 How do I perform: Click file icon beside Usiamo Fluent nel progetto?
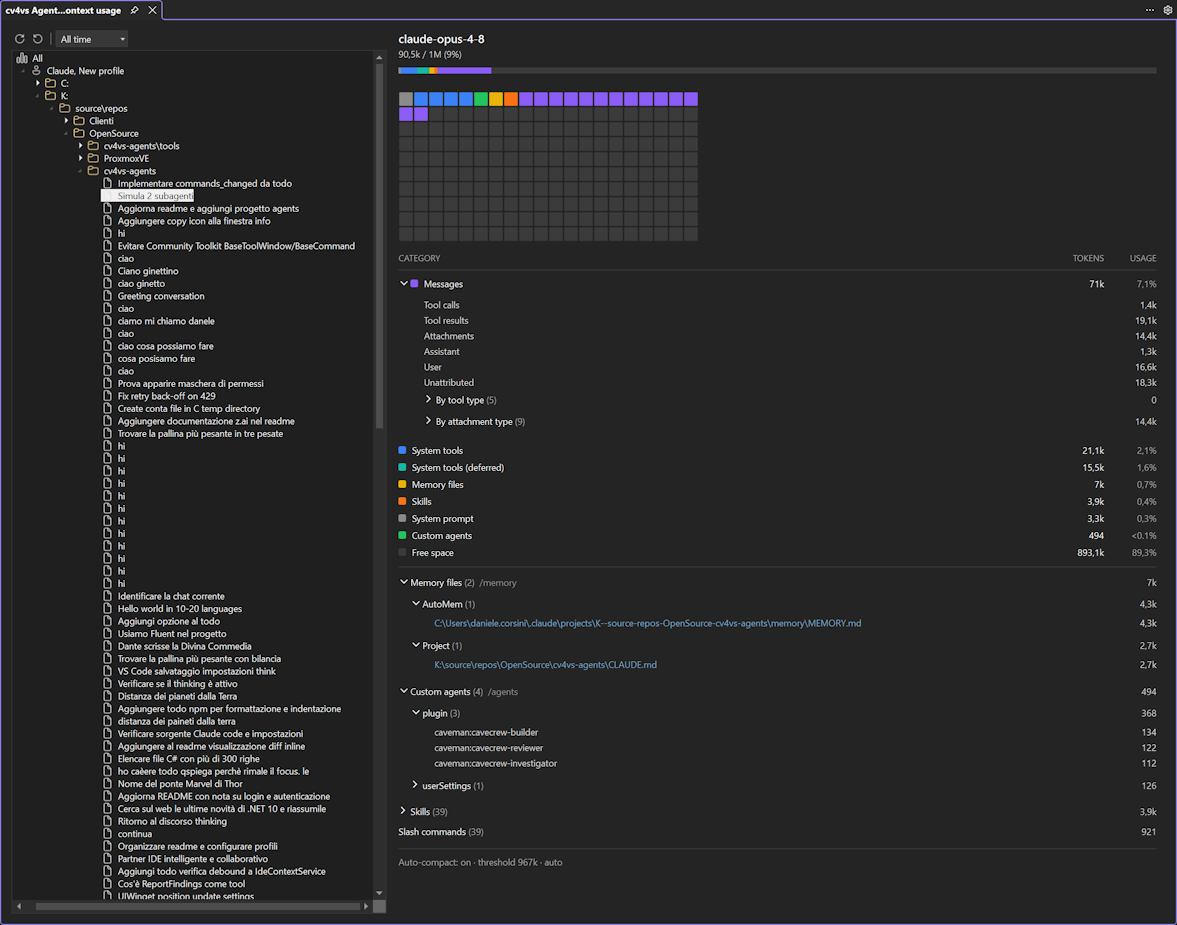tap(107, 634)
